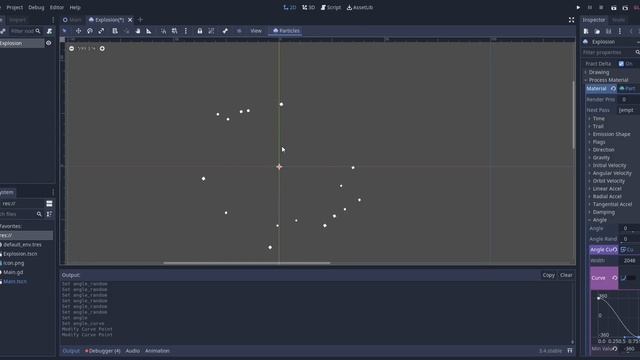Play a custom scene clapper icon
Image resolution: width=640 pixels, height=360 pixels.
point(625,7)
